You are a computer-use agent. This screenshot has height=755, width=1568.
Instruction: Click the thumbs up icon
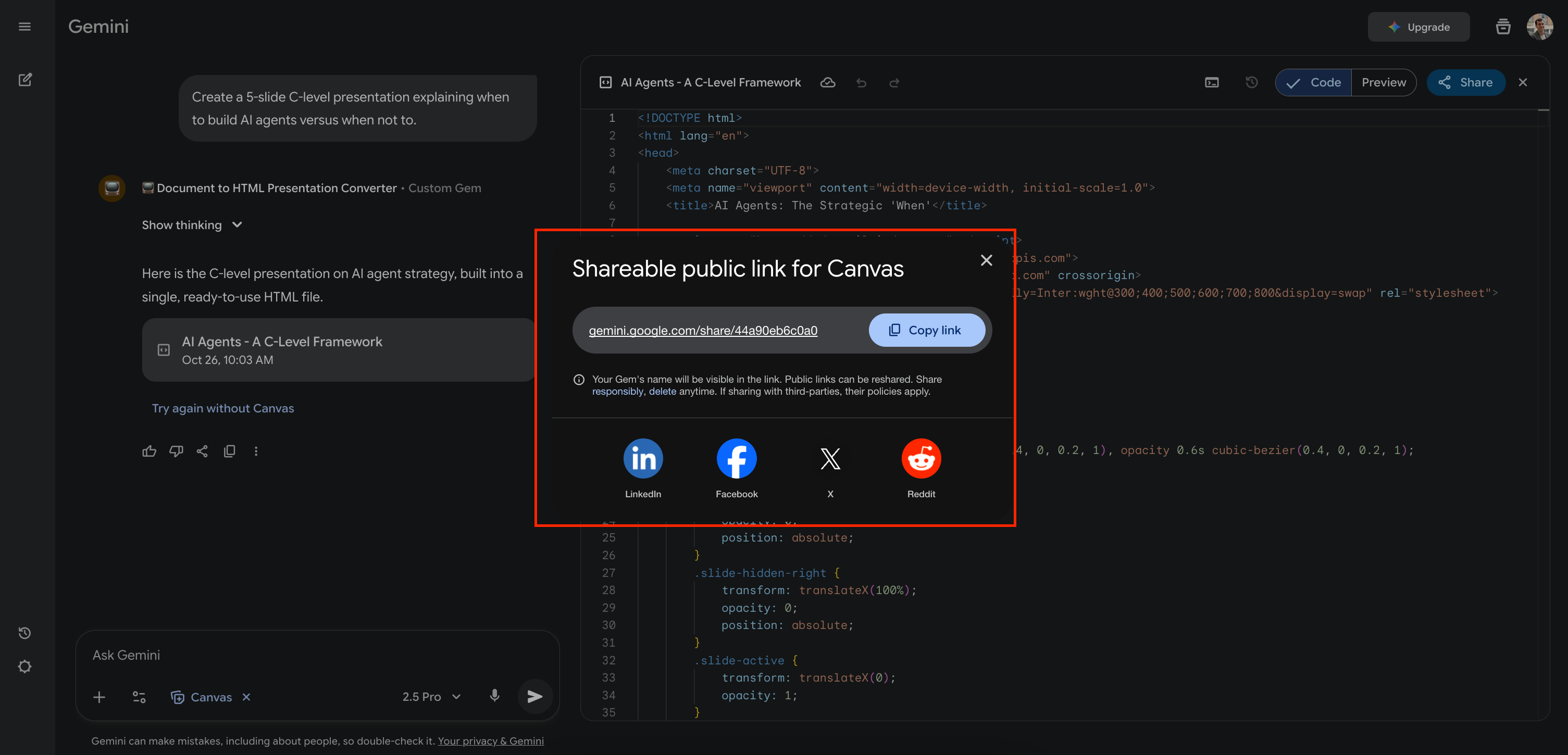click(x=149, y=451)
